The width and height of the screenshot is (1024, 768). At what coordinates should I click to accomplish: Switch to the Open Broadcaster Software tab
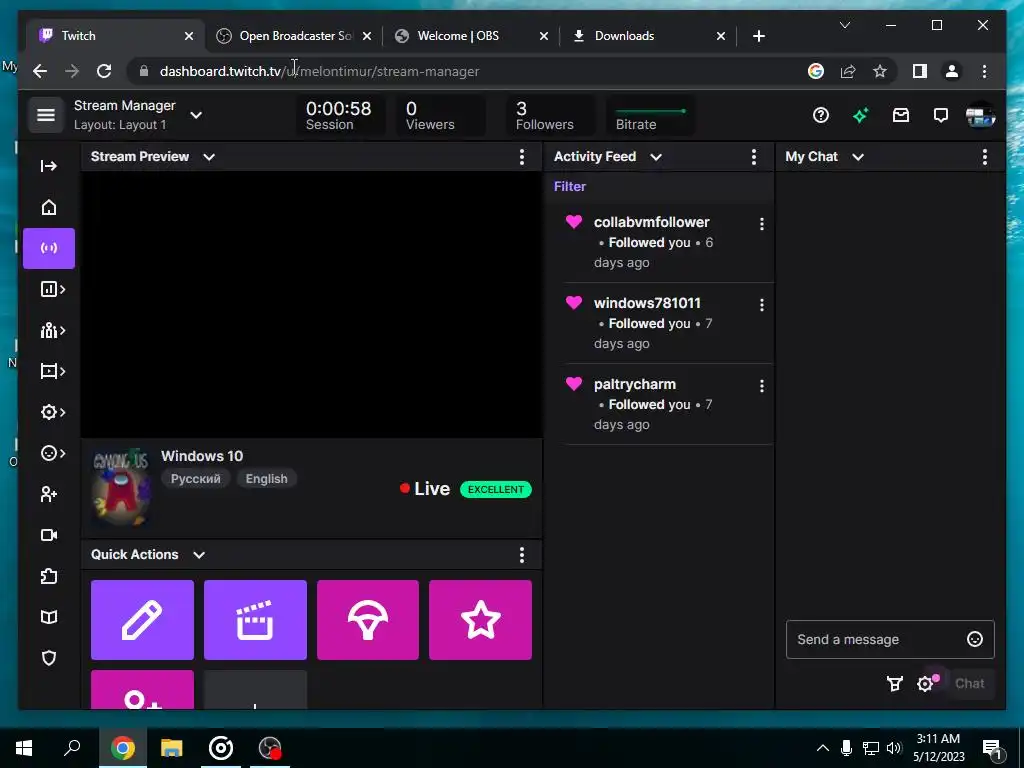(x=294, y=36)
